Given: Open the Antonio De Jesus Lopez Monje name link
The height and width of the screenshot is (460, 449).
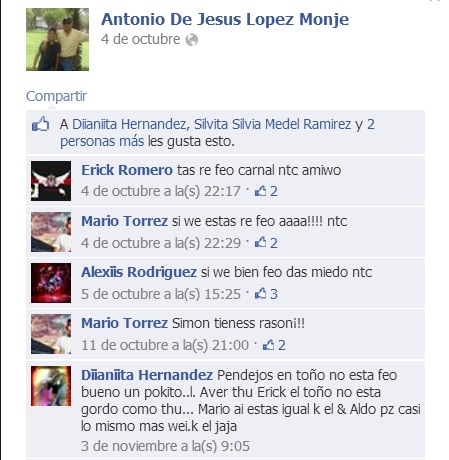Looking at the screenshot, I should pyautogui.click(x=225, y=19).
